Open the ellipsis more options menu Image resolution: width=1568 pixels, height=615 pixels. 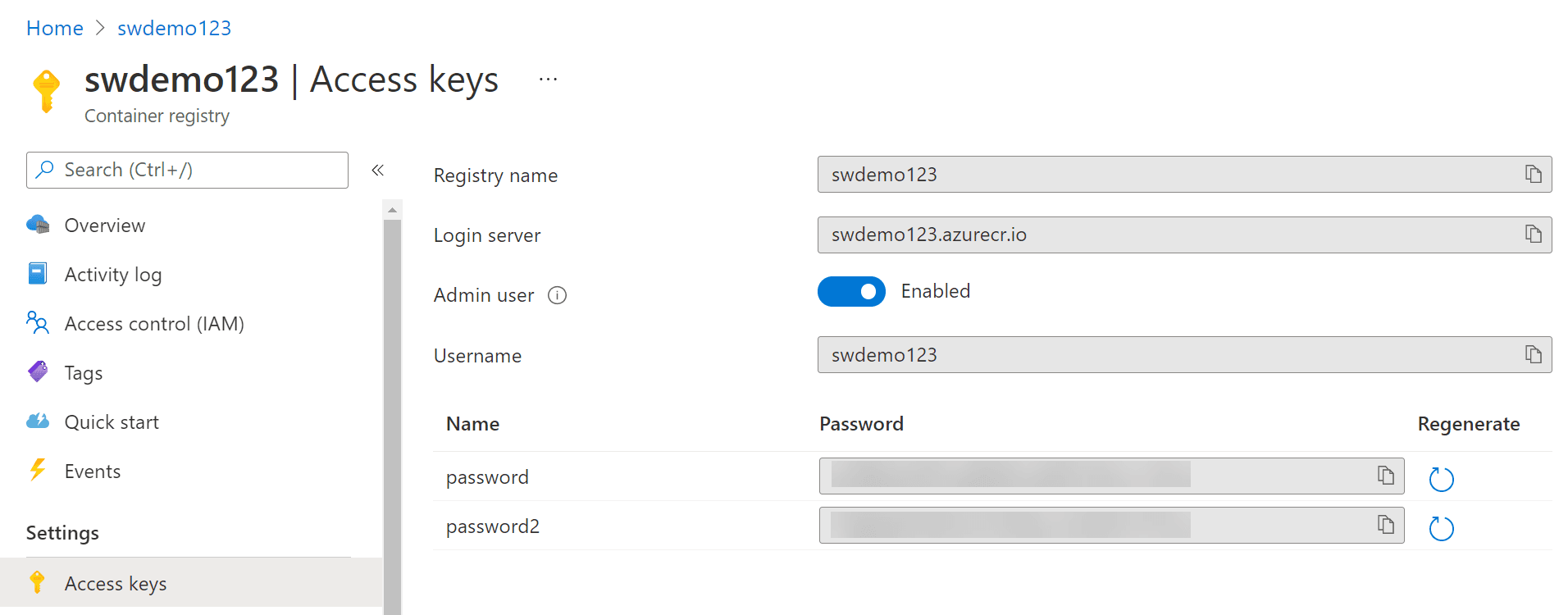pos(548,80)
